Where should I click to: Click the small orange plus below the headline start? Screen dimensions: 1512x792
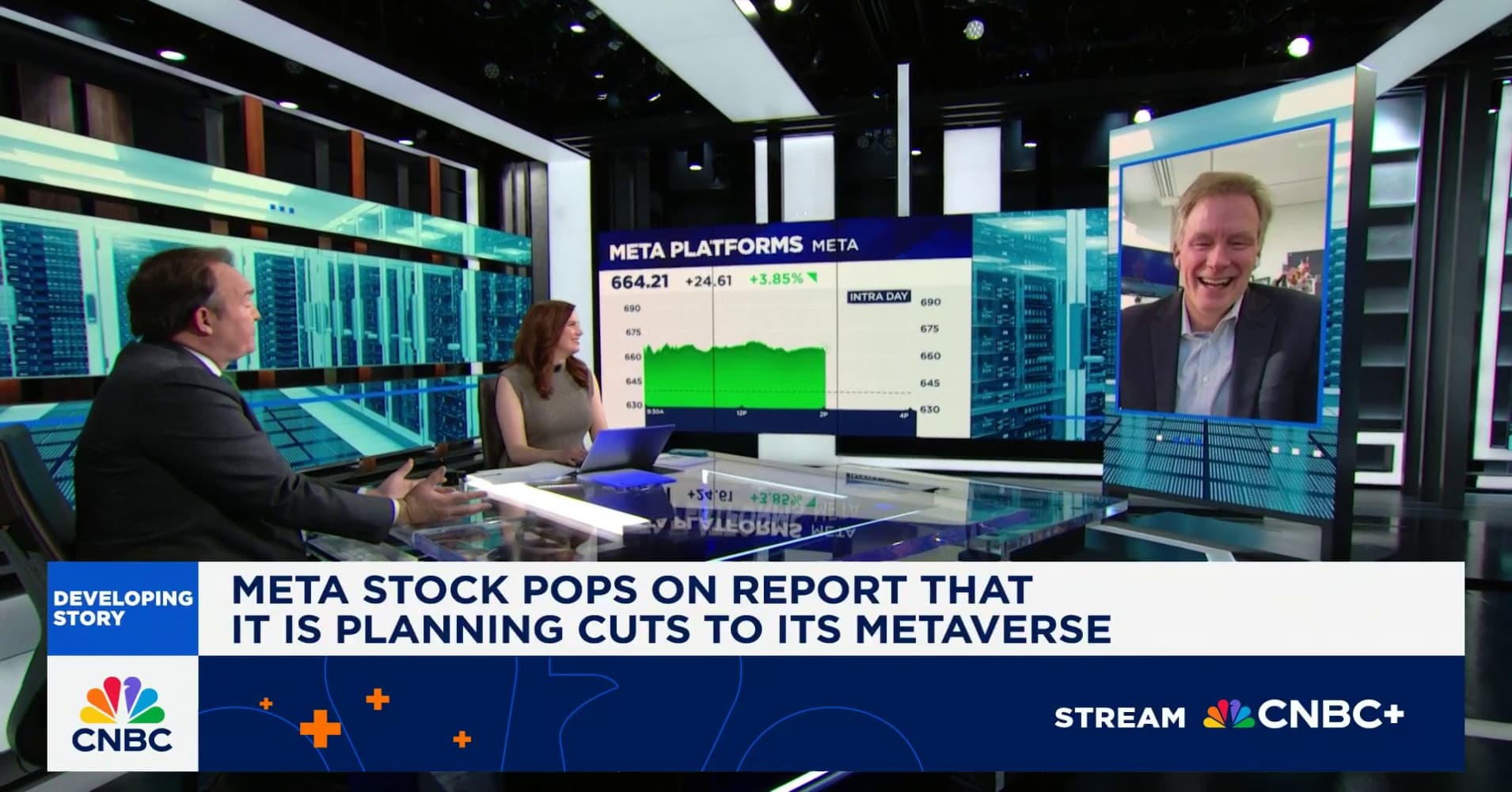(266, 703)
